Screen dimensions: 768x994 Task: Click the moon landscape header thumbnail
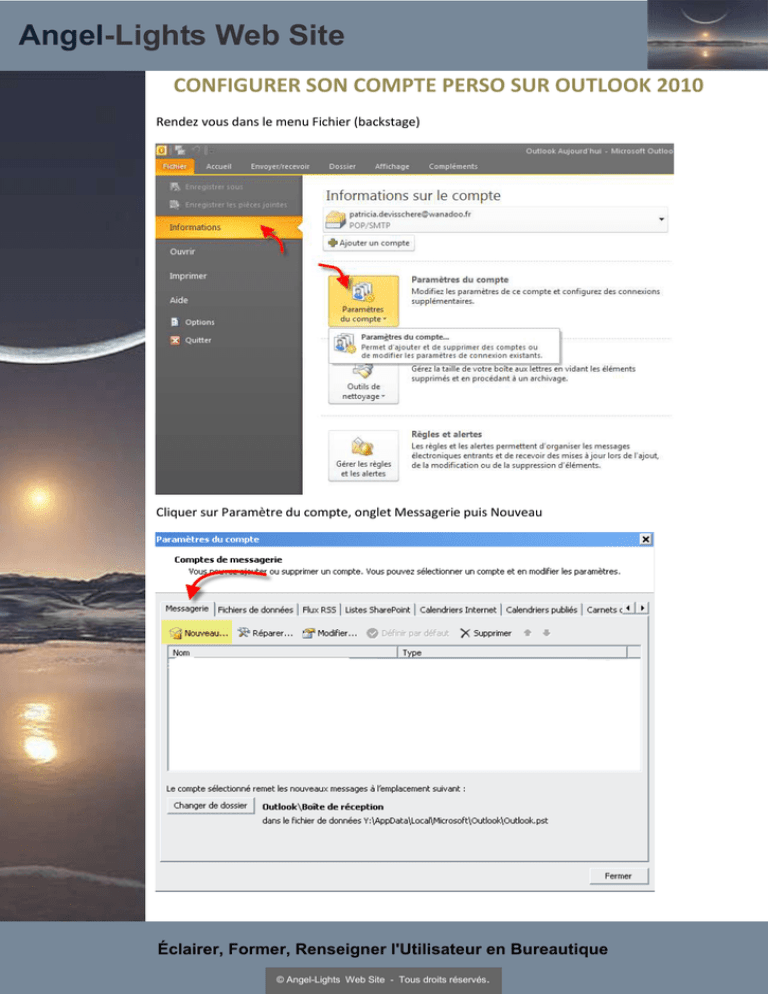pyautogui.click(x=707, y=34)
